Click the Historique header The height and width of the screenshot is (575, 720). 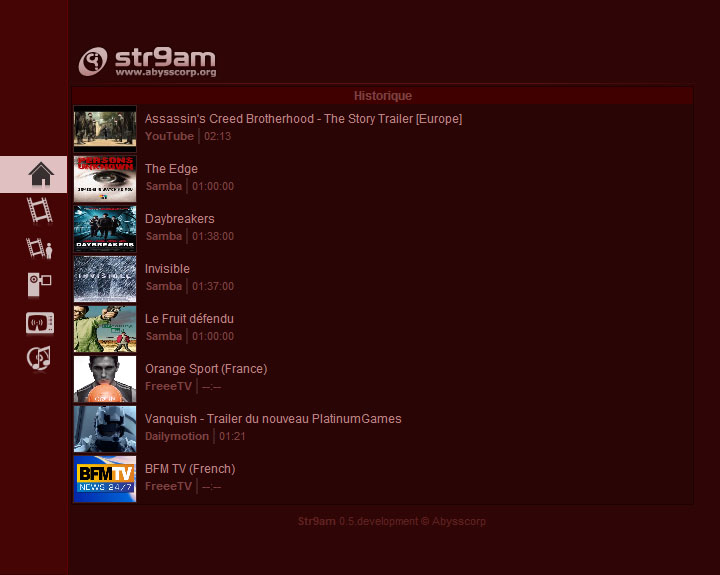(383, 96)
